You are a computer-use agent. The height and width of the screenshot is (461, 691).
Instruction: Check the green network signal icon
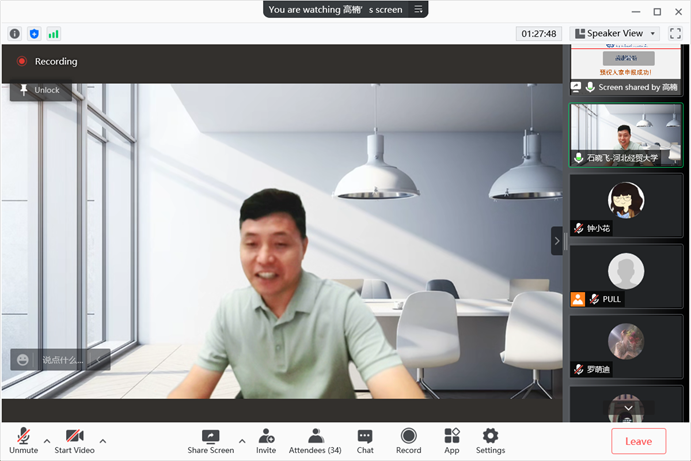53,33
